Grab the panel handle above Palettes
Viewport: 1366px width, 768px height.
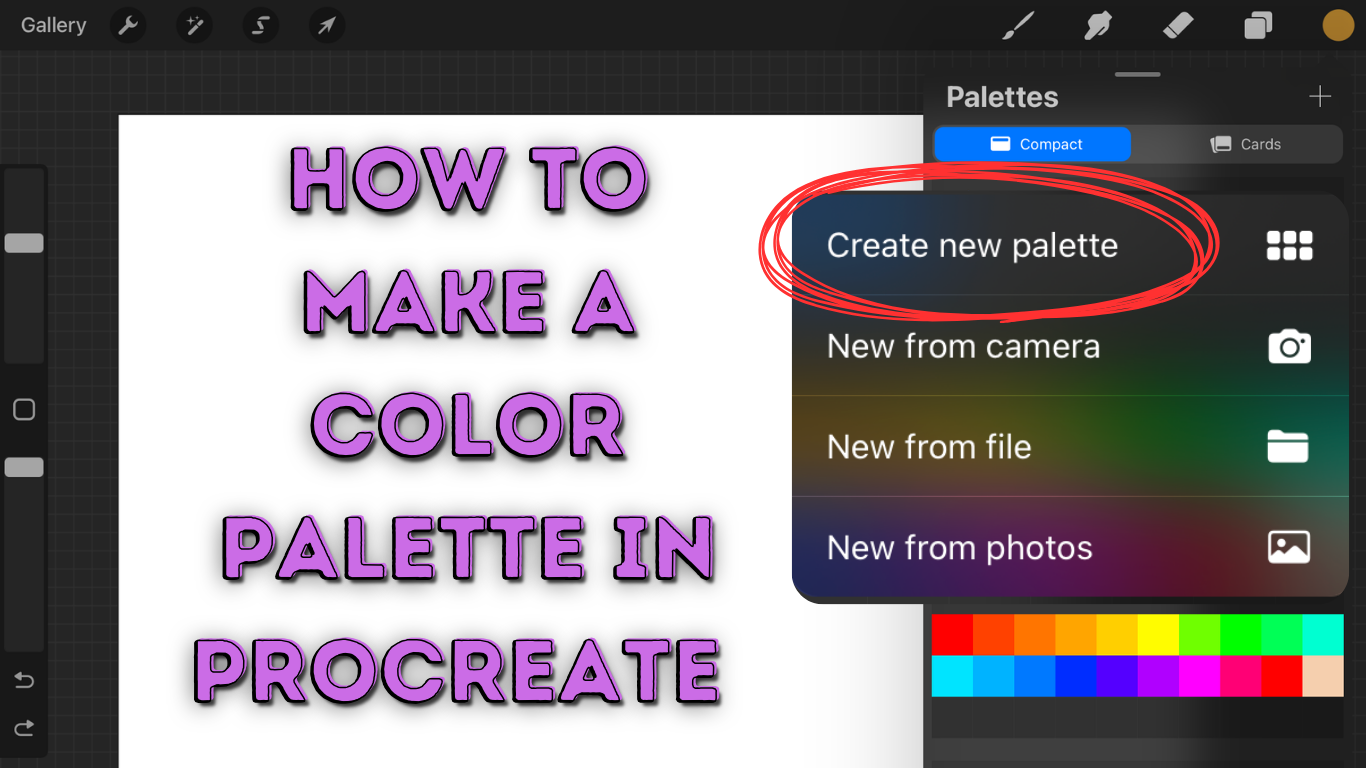(x=1138, y=74)
